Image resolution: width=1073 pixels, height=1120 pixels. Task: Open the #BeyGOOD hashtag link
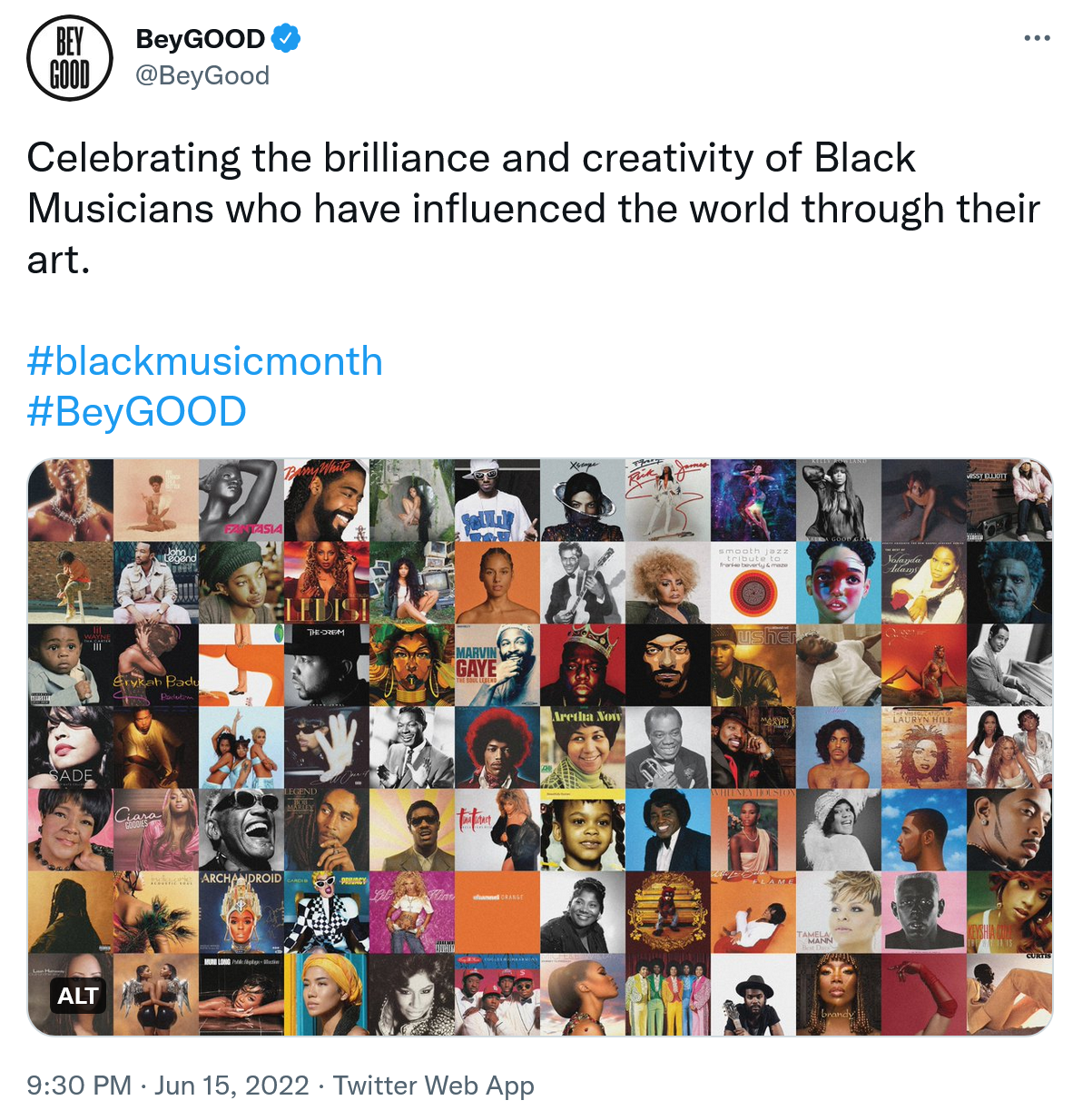[137, 411]
